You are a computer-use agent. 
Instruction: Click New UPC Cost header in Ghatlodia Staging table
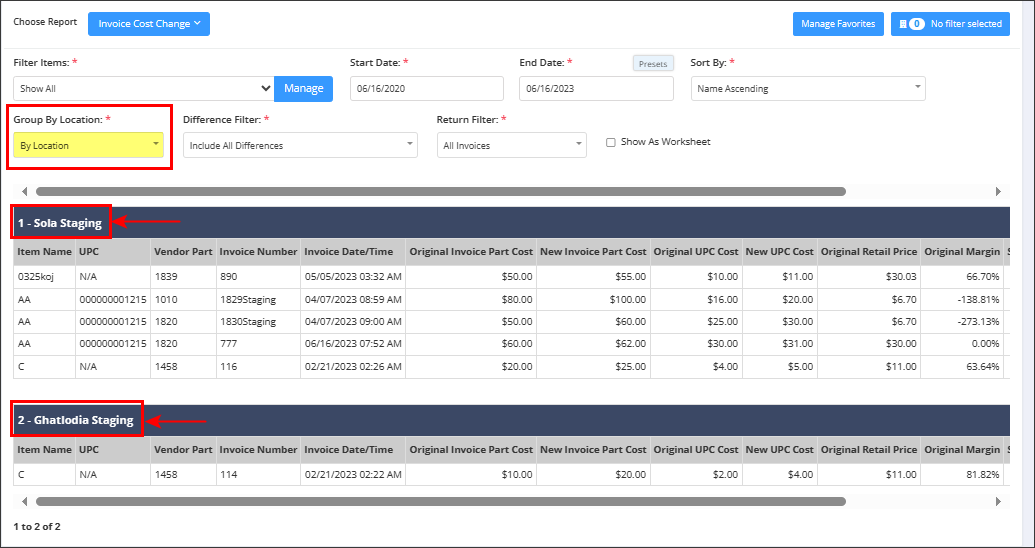click(779, 450)
